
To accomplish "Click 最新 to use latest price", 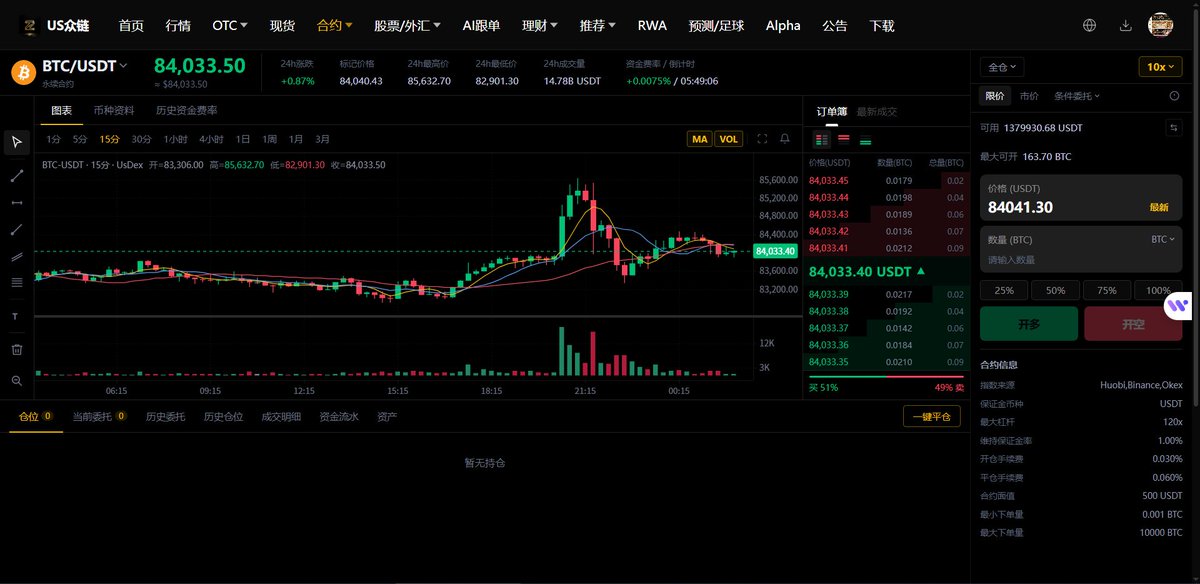I will [x=1159, y=207].
